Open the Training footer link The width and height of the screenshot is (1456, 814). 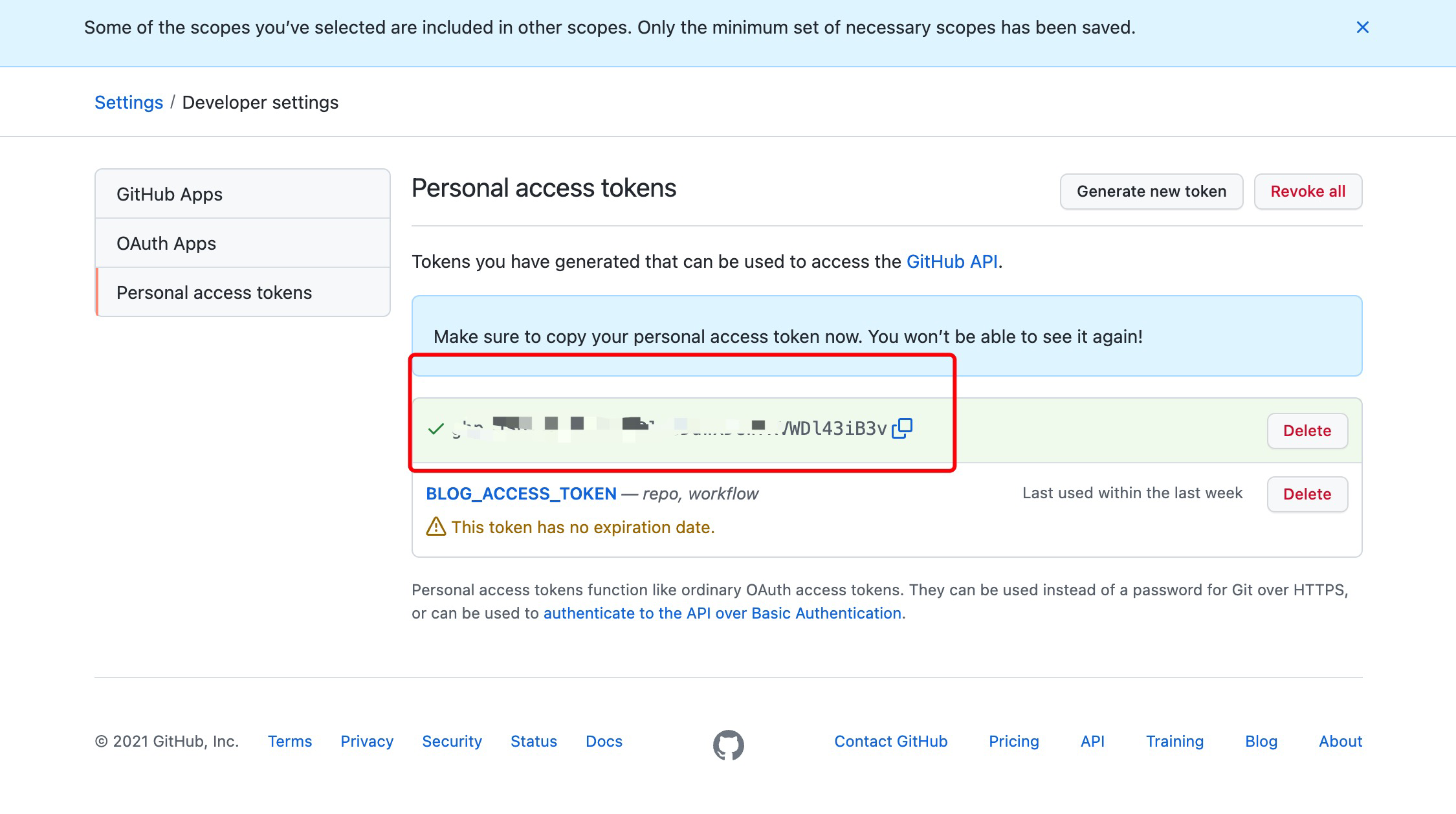(x=1175, y=742)
